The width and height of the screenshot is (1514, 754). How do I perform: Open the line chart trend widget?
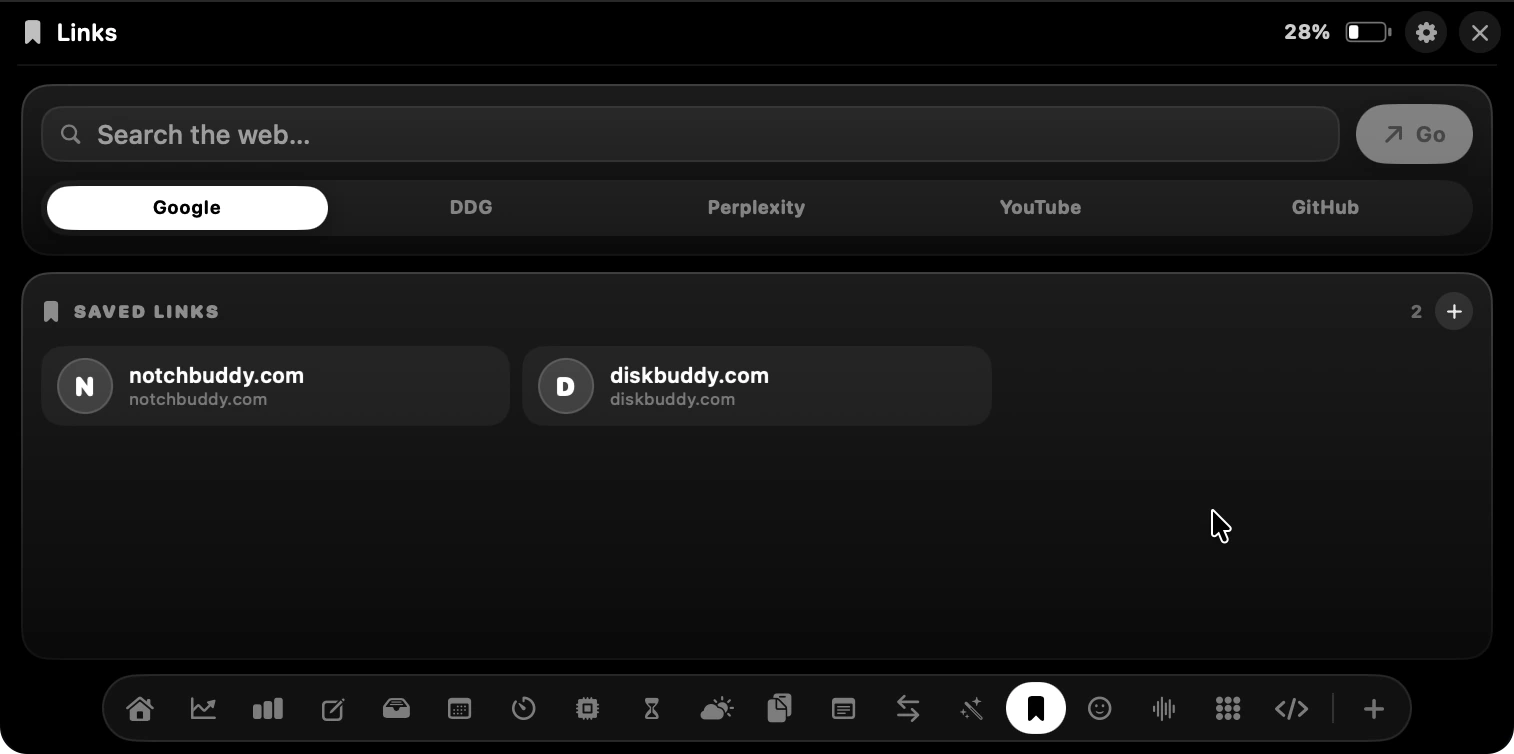click(x=204, y=709)
